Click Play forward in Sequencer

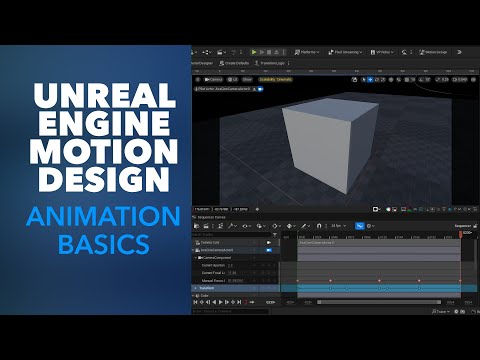(x=220, y=302)
